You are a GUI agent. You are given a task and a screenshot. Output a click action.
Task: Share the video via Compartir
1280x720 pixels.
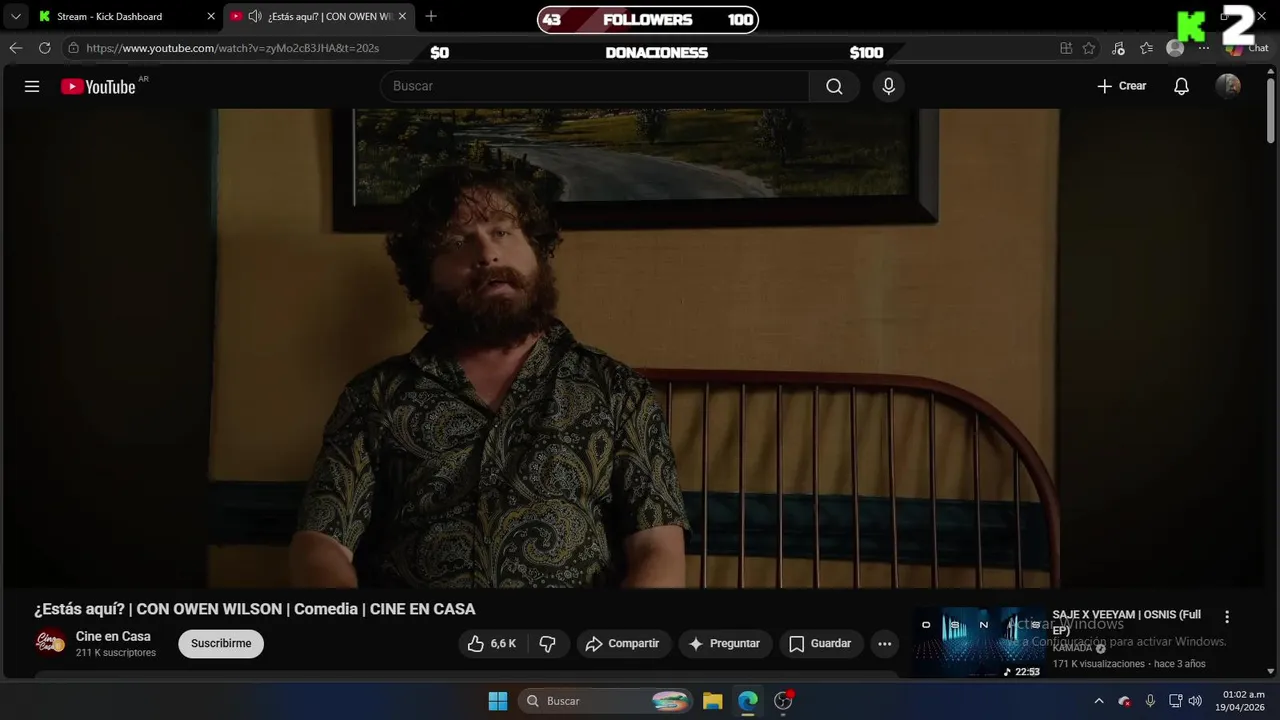point(623,644)
